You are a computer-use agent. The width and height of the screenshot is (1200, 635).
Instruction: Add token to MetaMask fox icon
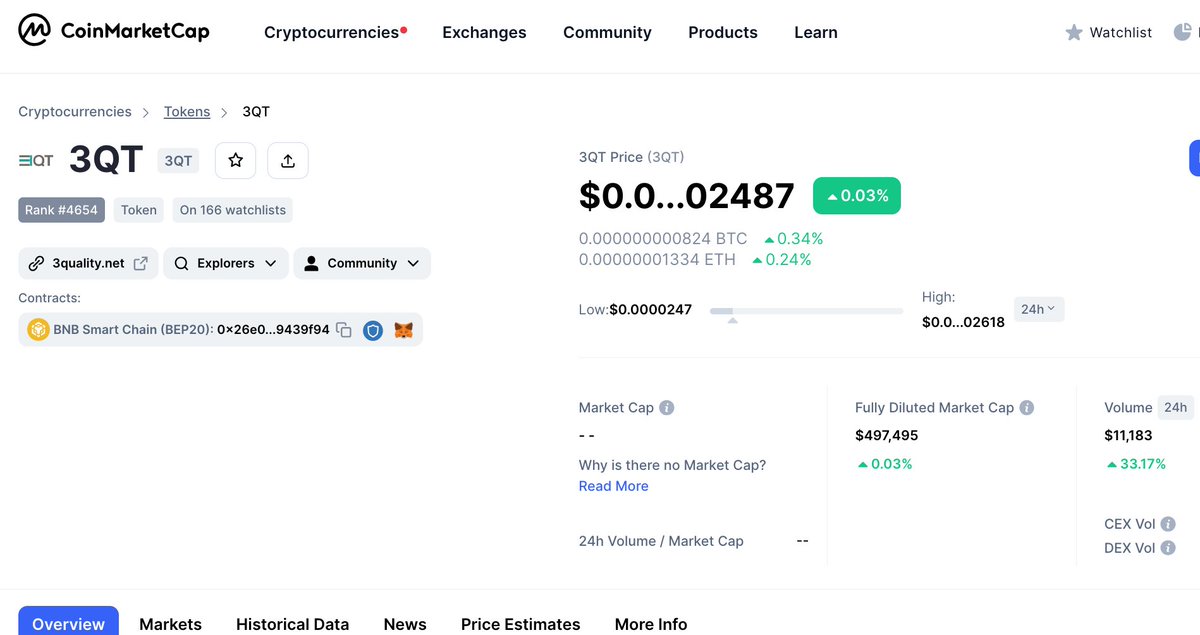point(403,330)
